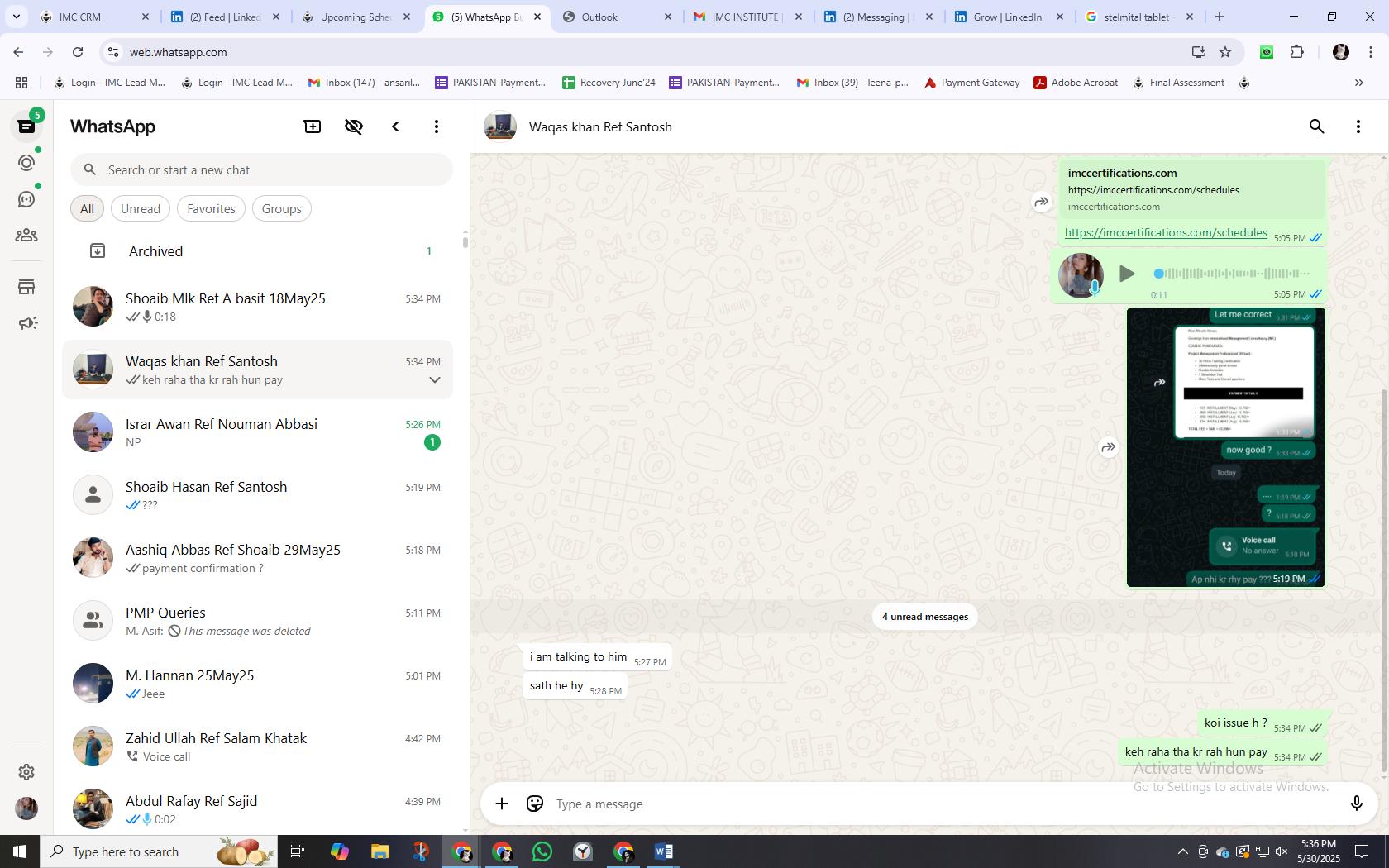This screenshot has height=868, width=1389.
Task: Select the Favorites chat filter
Action: pos(211,208)
